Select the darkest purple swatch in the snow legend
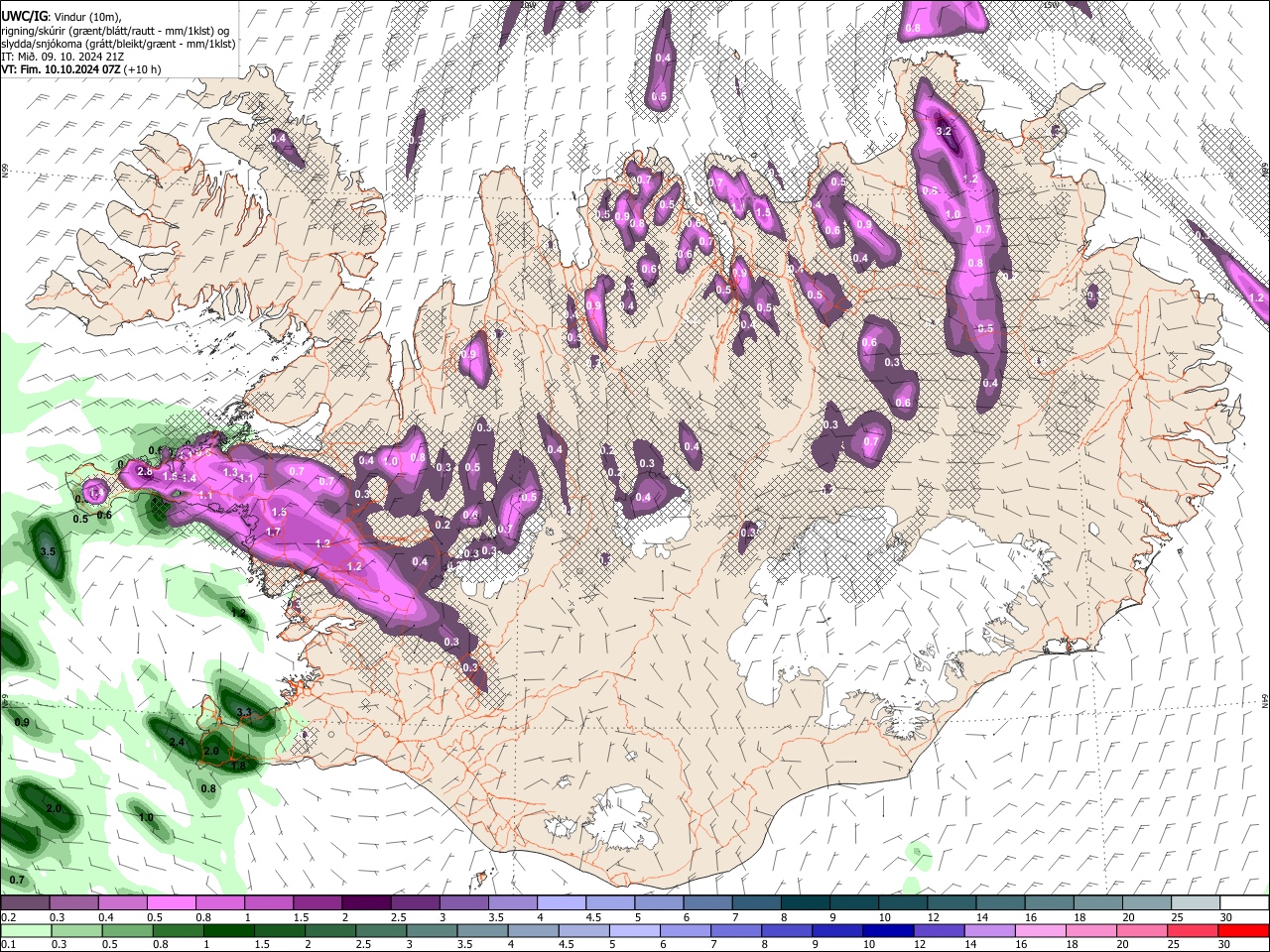The width and height of the screenshot is (1270, 952). [366, 902]
